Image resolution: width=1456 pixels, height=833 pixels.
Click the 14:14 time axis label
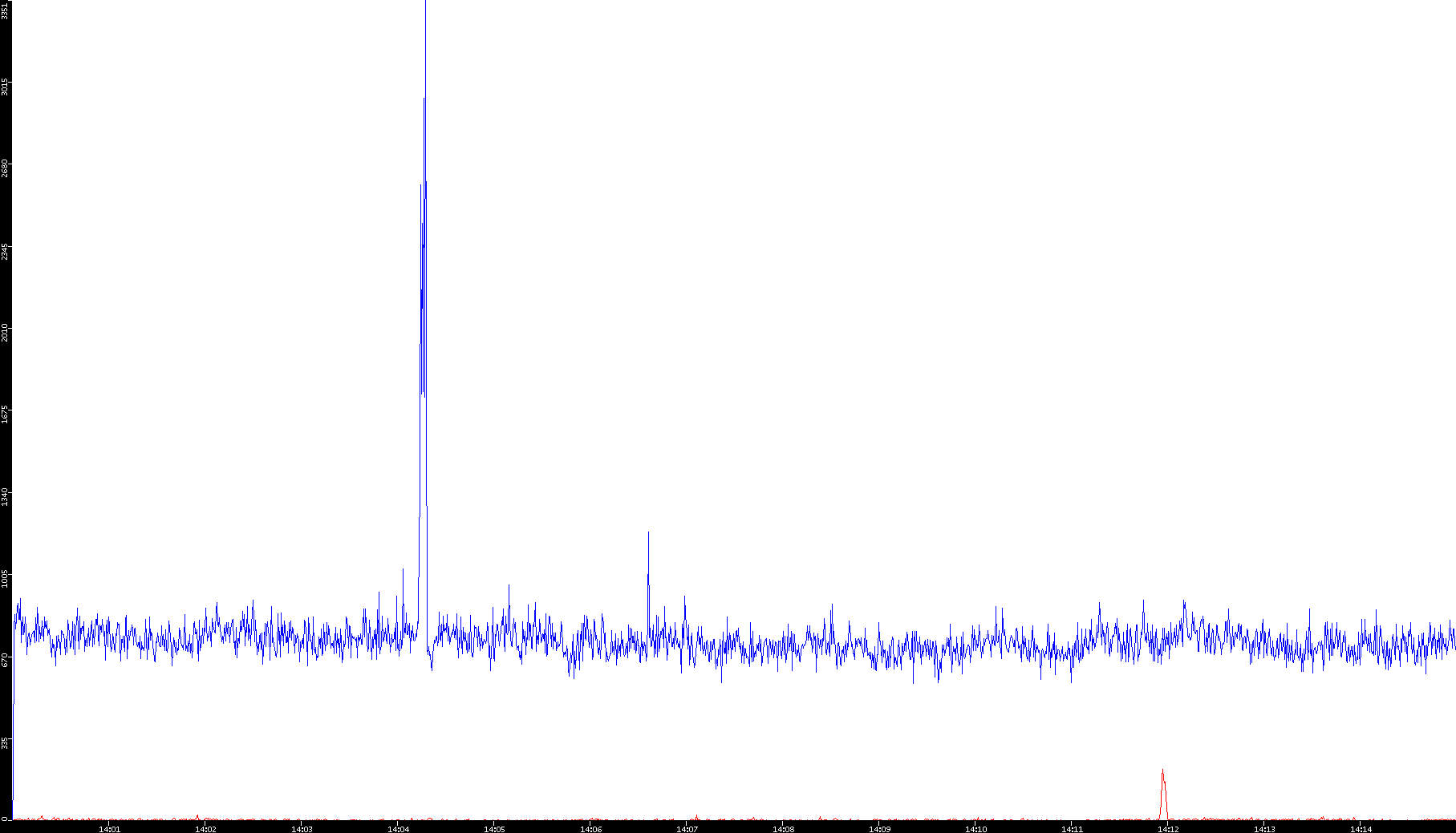pos(1361,829)
